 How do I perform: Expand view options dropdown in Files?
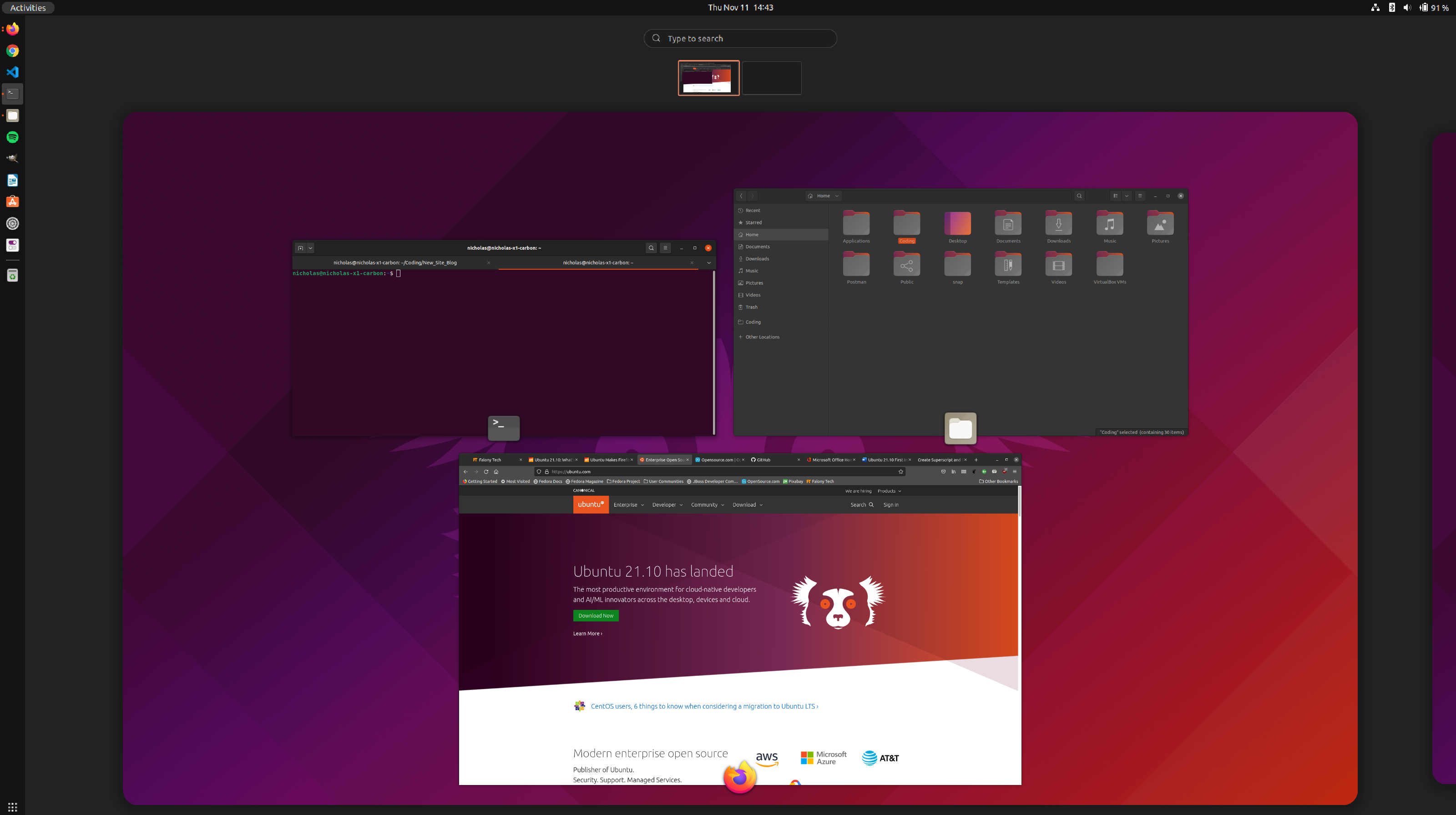coord(1127,196)
